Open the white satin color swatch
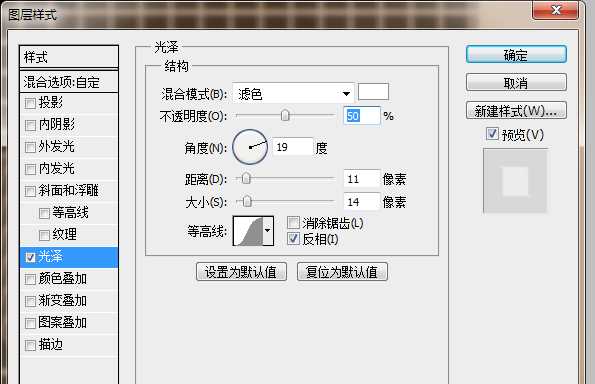This screenshot has width=595, height=384. (x=373, y=92)
